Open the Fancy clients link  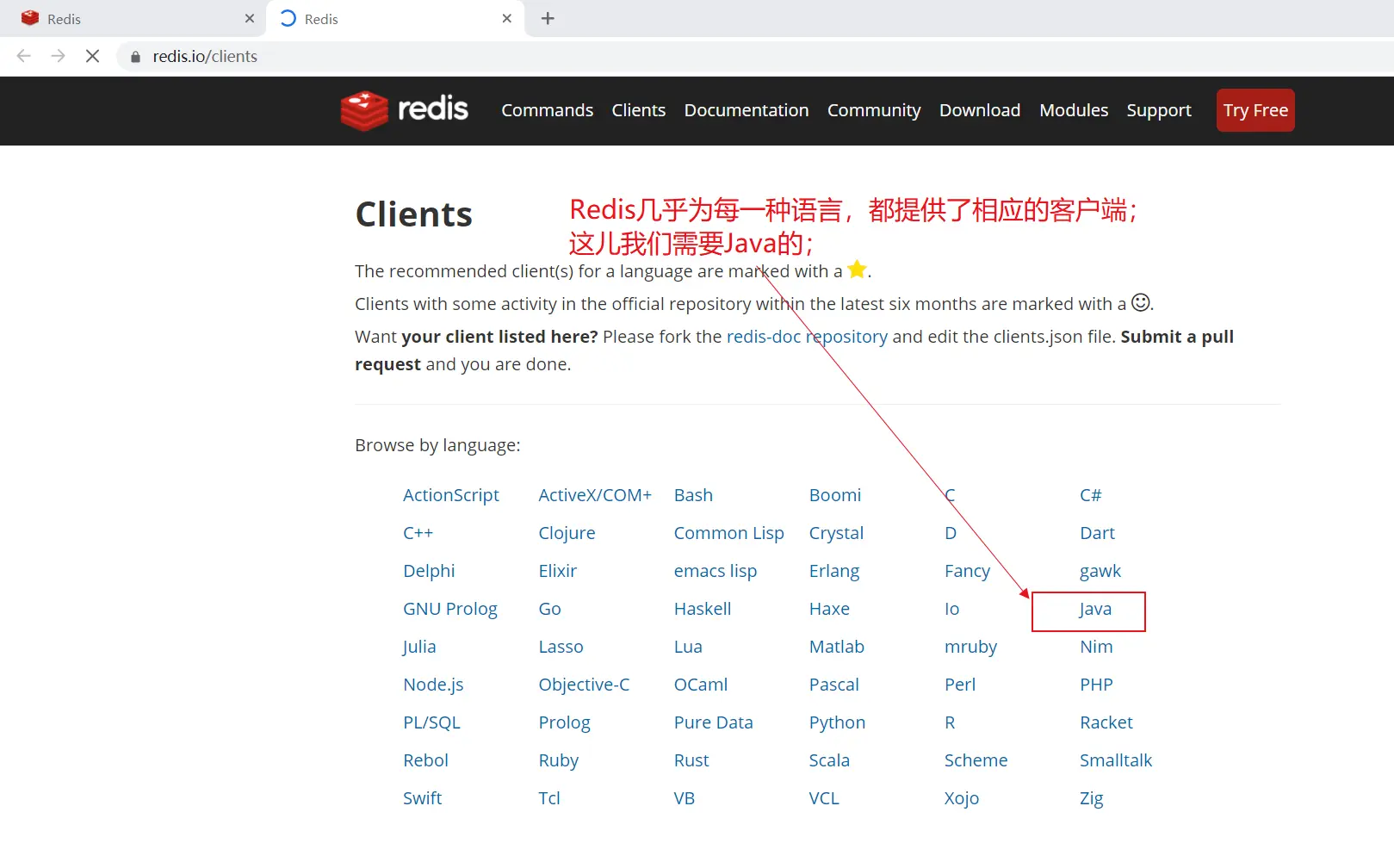coord(967,571)
